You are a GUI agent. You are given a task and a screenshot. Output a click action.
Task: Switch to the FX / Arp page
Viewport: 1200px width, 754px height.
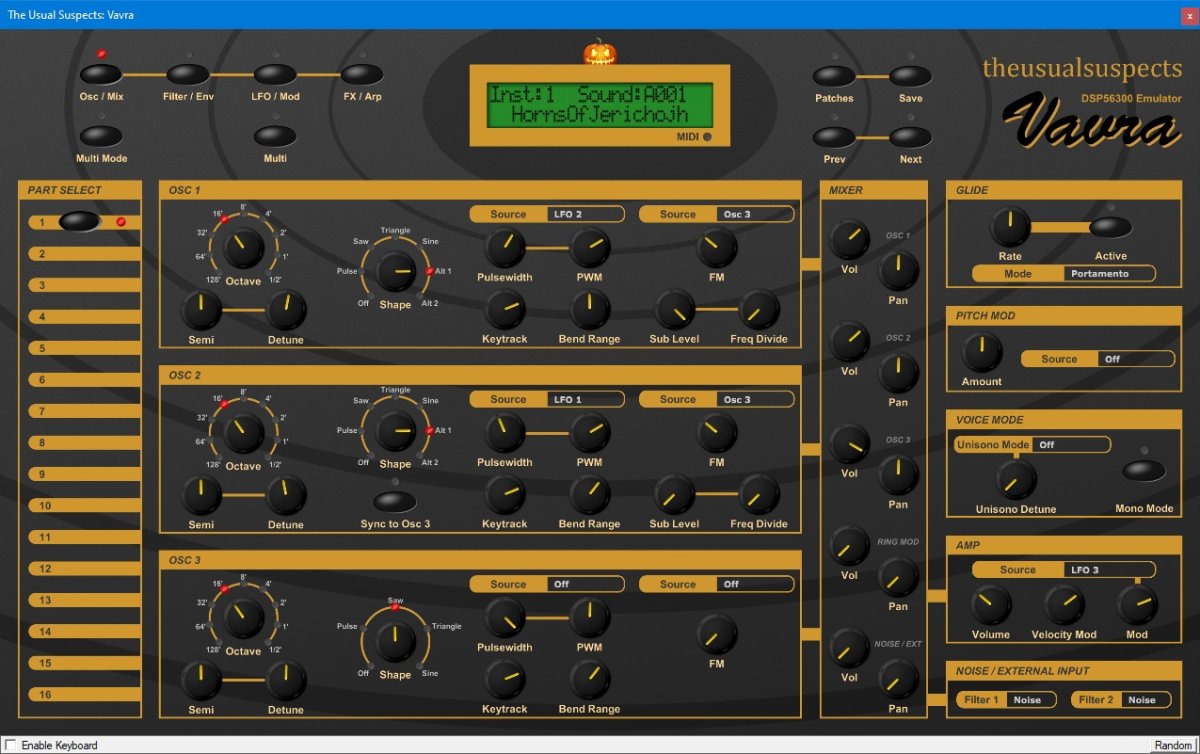pos(362,74)
